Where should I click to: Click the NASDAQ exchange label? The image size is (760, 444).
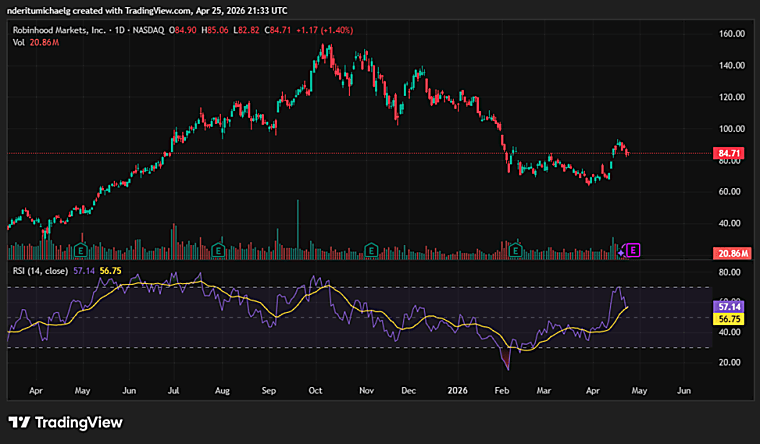click(148, 30)
